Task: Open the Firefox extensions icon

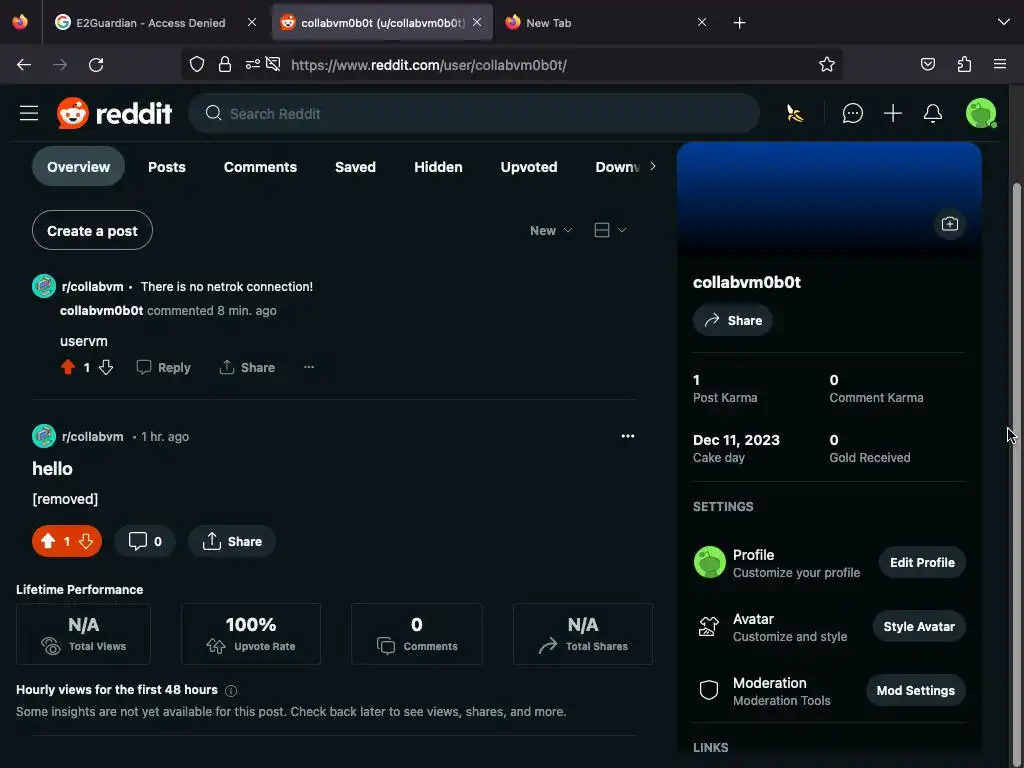Action: [964, 65]
